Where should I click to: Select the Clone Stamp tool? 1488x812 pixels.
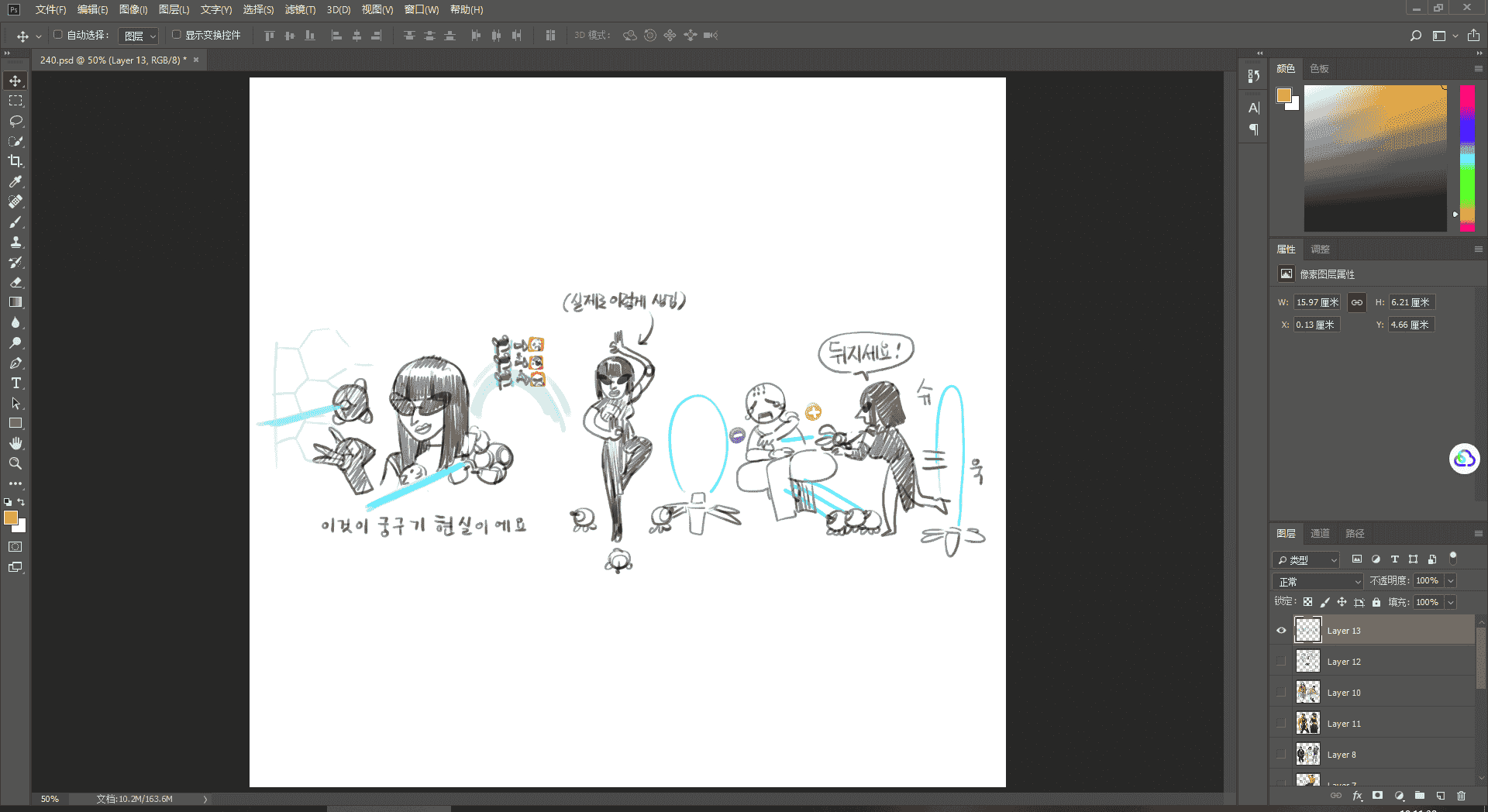click(x=15, y=242)
